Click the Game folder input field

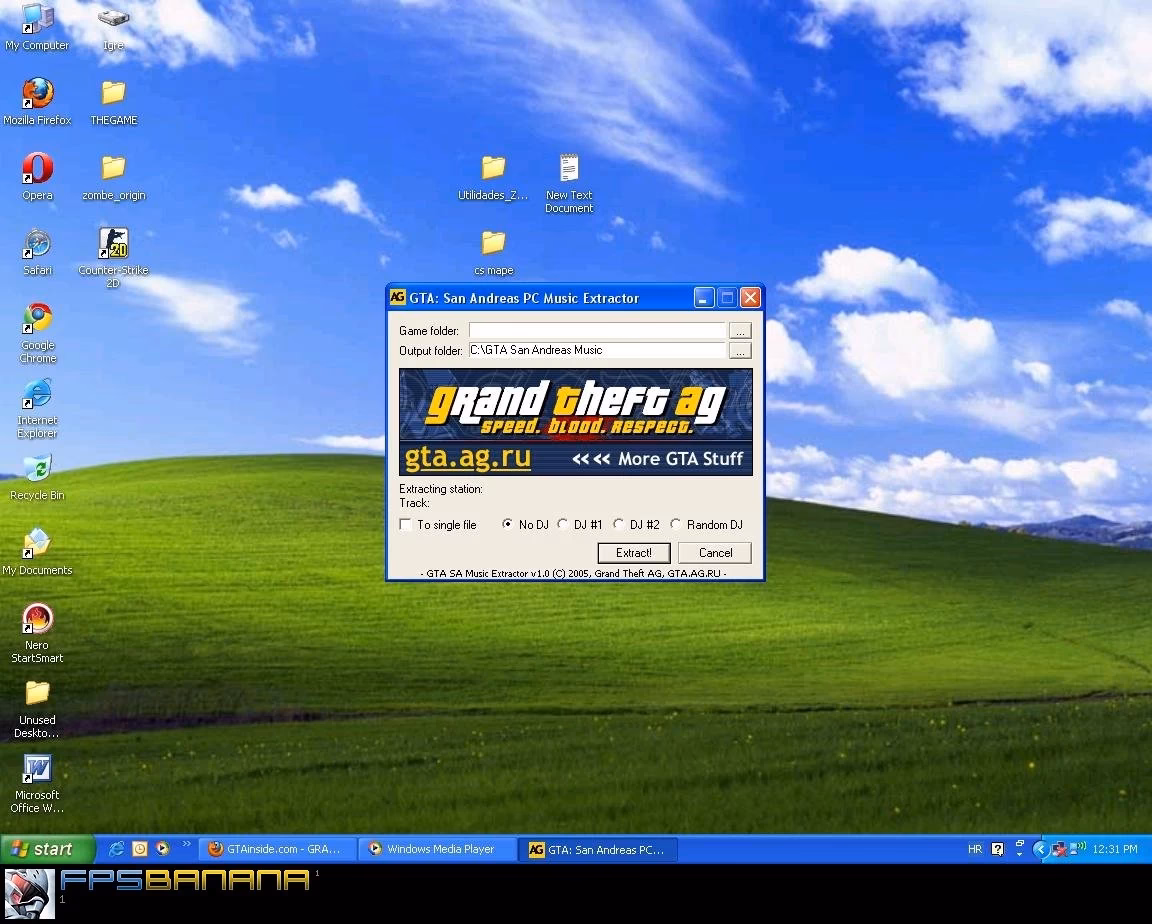pos(597,331)
